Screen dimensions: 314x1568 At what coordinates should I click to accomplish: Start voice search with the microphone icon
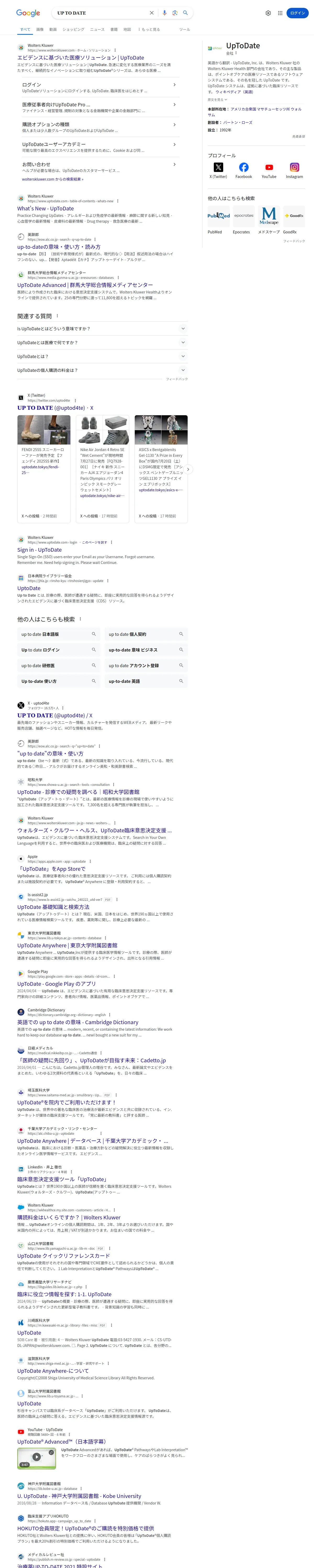point(165,13)
